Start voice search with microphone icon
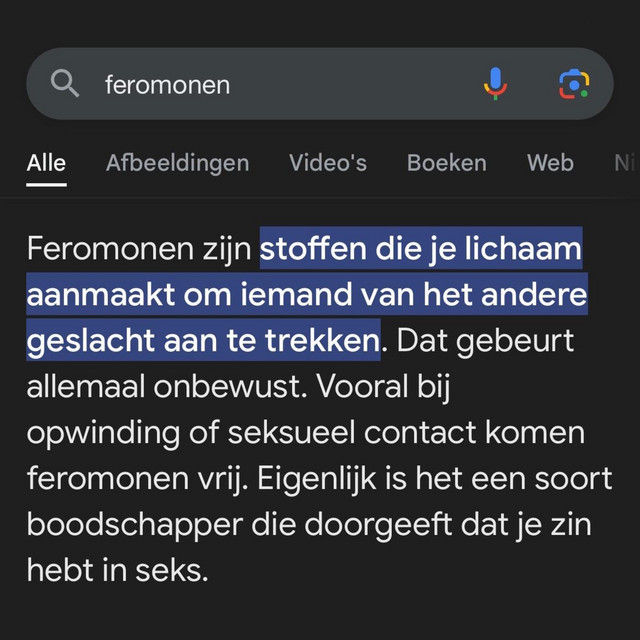The width and height of the screenshot is (640, 640). [x=496, y=84]
